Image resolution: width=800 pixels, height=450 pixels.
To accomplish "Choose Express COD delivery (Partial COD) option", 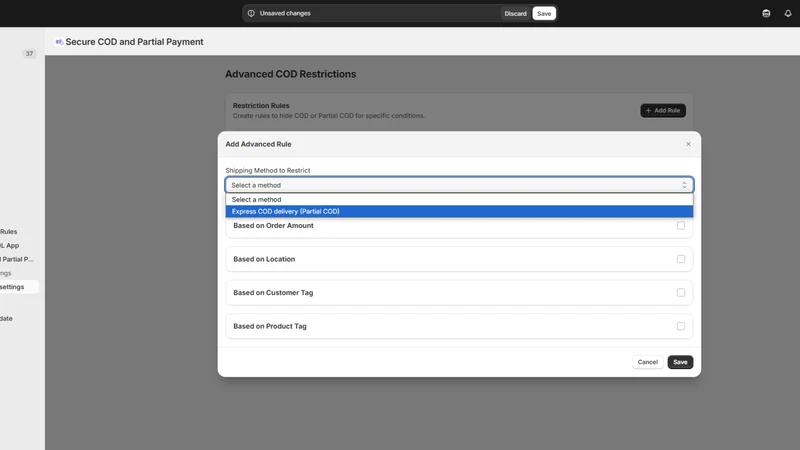I will click(459, 211).
